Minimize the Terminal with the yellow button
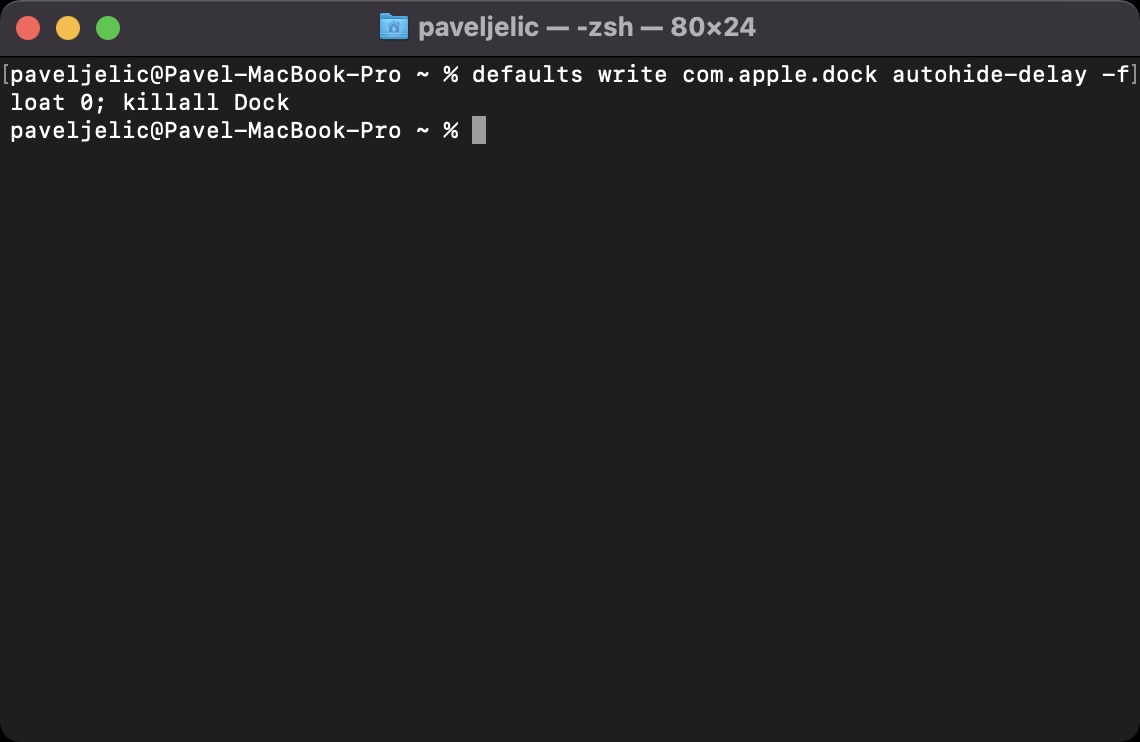 click(68, 28)
